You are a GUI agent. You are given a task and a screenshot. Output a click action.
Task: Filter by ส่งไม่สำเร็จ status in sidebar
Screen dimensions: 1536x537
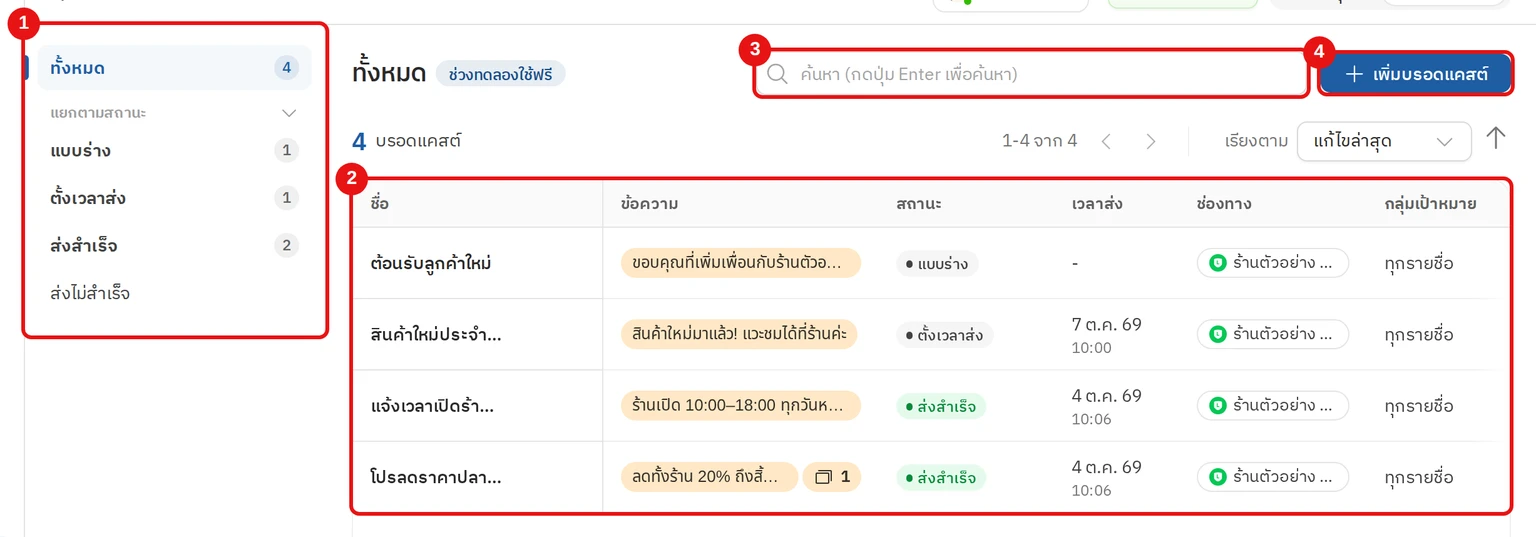pos(174,293)
